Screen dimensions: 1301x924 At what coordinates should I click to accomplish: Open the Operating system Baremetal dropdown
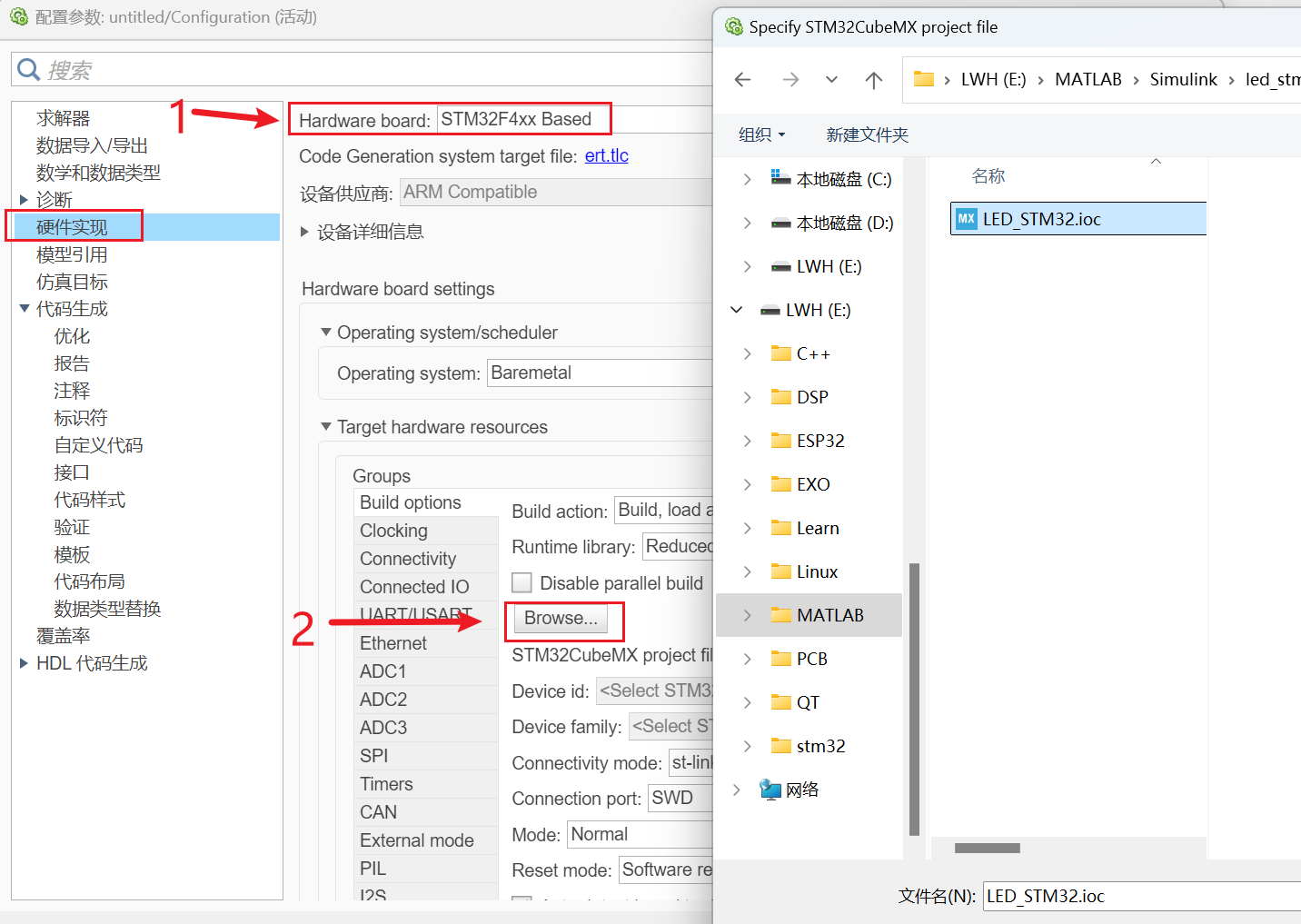coord(600,373)
